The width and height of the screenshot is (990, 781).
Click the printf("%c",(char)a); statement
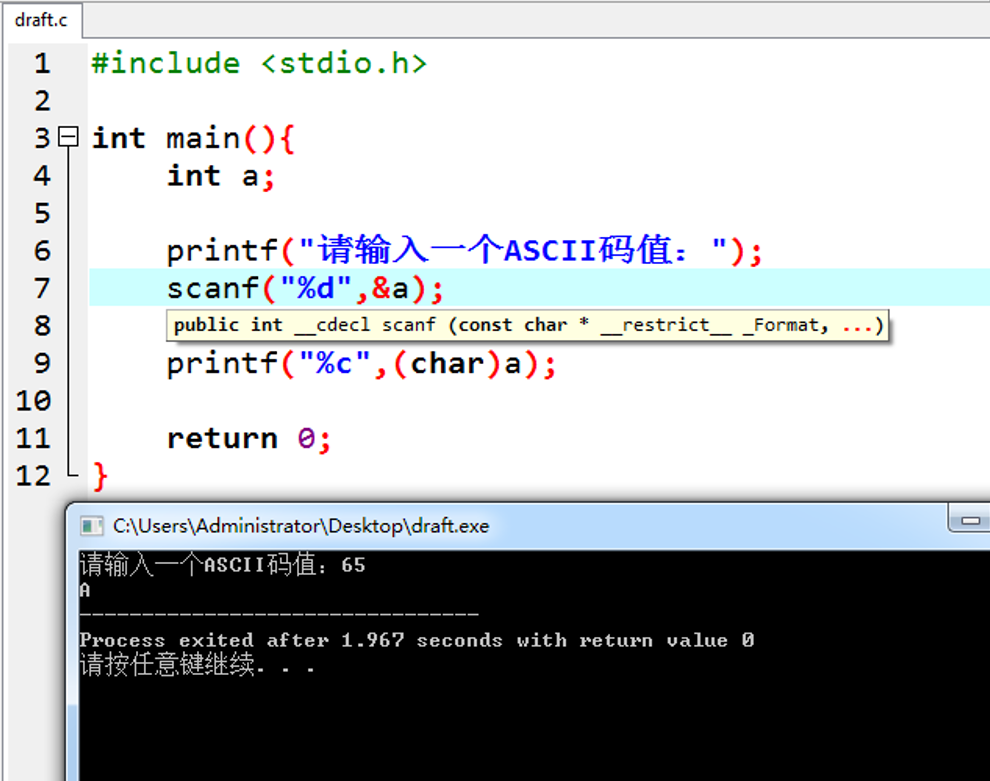pyautogui.click(x=361, y=364)
